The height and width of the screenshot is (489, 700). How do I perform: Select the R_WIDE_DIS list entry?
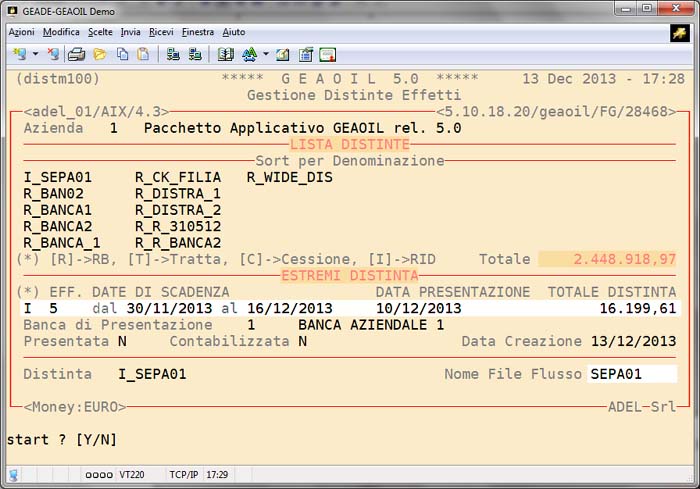[289, 178]
